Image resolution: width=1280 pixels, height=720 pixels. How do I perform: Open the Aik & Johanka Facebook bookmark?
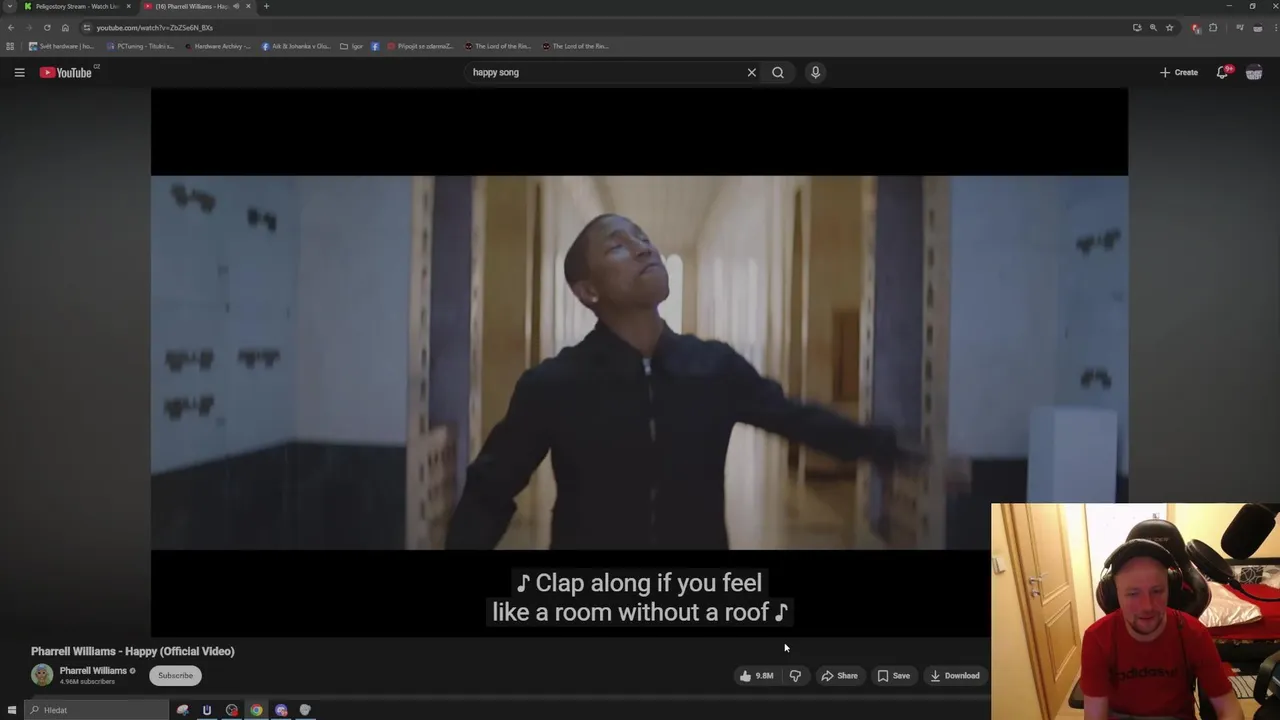(x=296, y=46)
